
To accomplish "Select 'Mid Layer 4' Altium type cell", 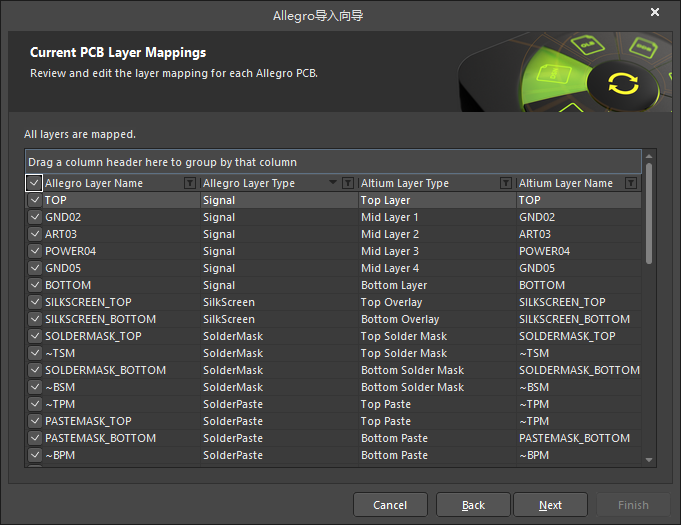I will click(x=437, y=268).
